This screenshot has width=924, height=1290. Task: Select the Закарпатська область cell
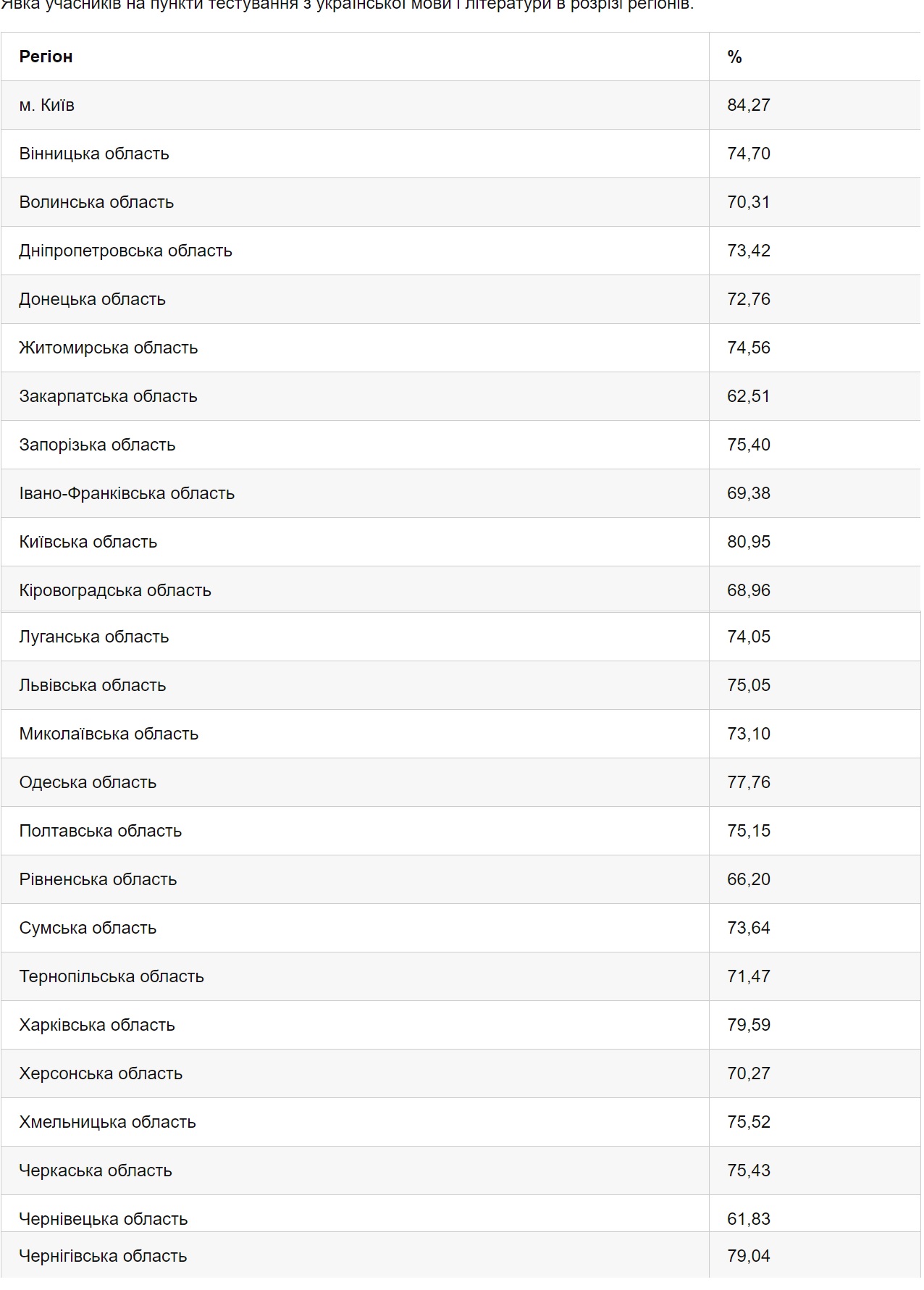[x=108, y=396]
